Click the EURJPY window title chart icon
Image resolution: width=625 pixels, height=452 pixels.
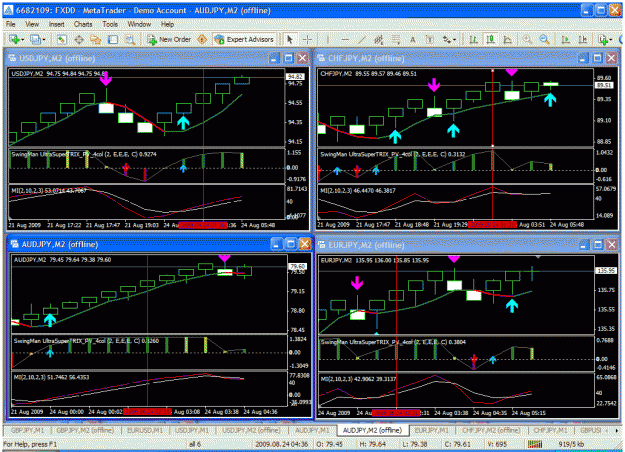[x=321, y=245]
